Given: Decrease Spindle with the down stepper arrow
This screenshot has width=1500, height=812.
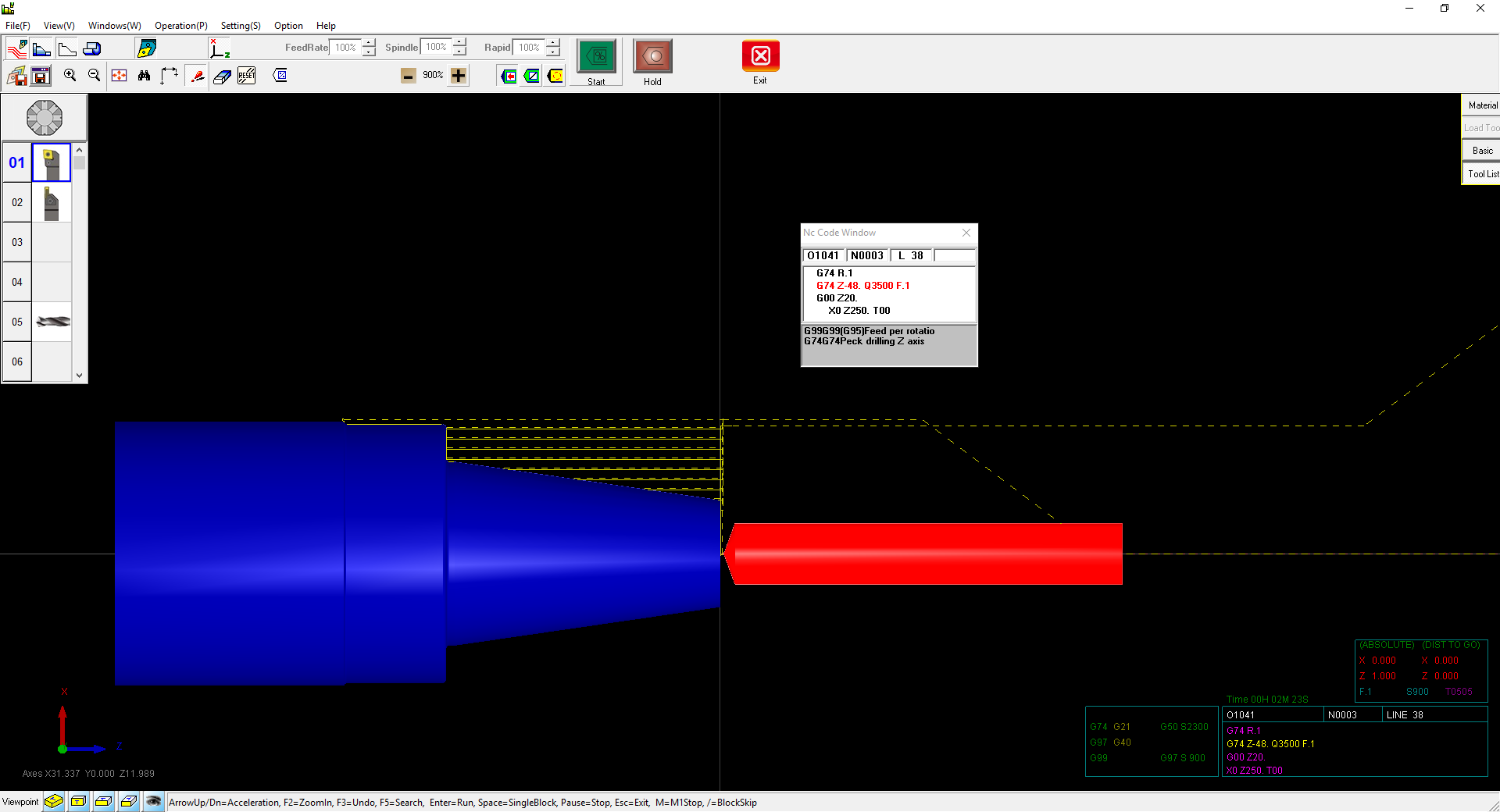Looking at the screenshot, I should tap(460, 52).
